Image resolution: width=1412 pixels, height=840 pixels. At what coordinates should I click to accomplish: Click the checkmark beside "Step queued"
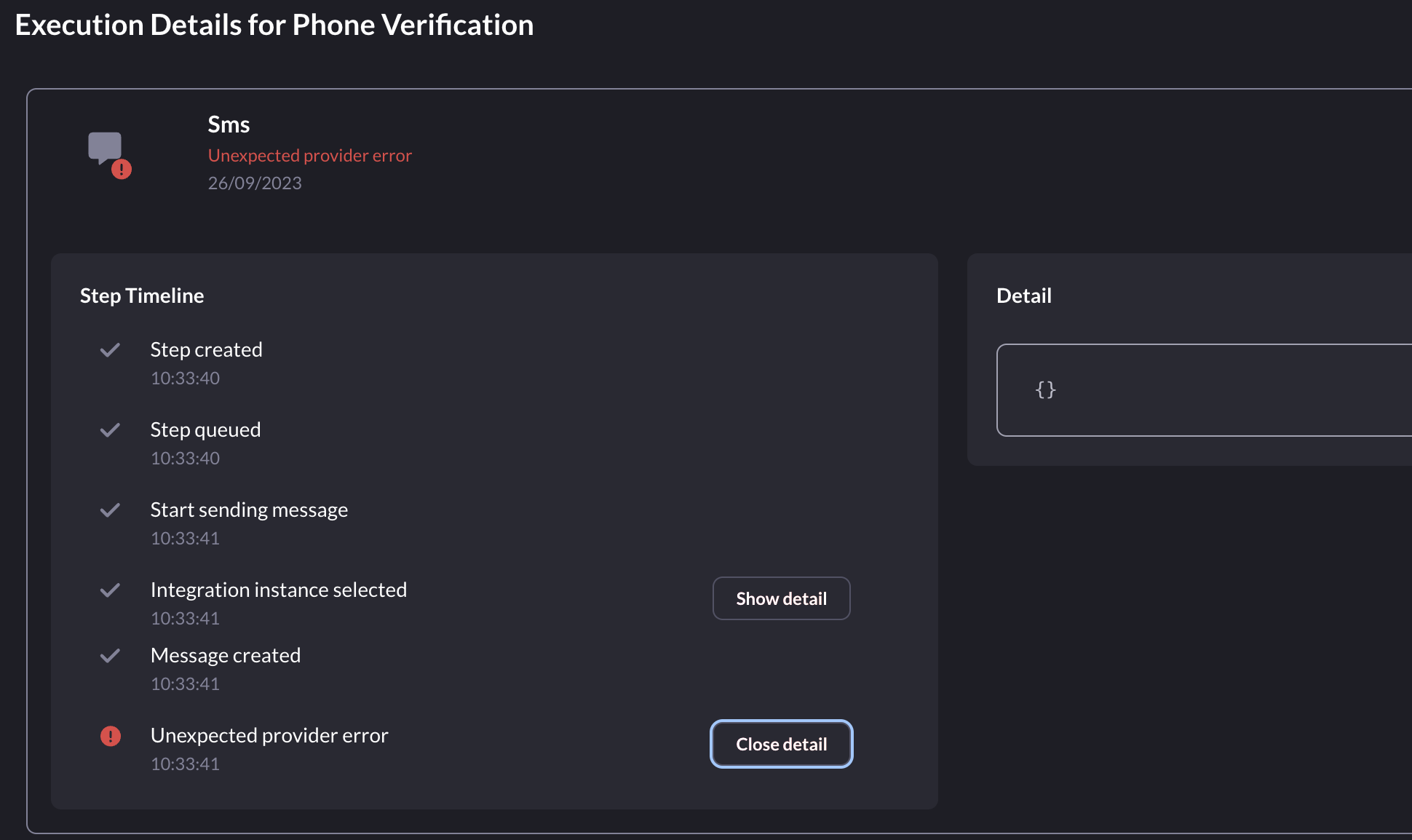point(110,430)
